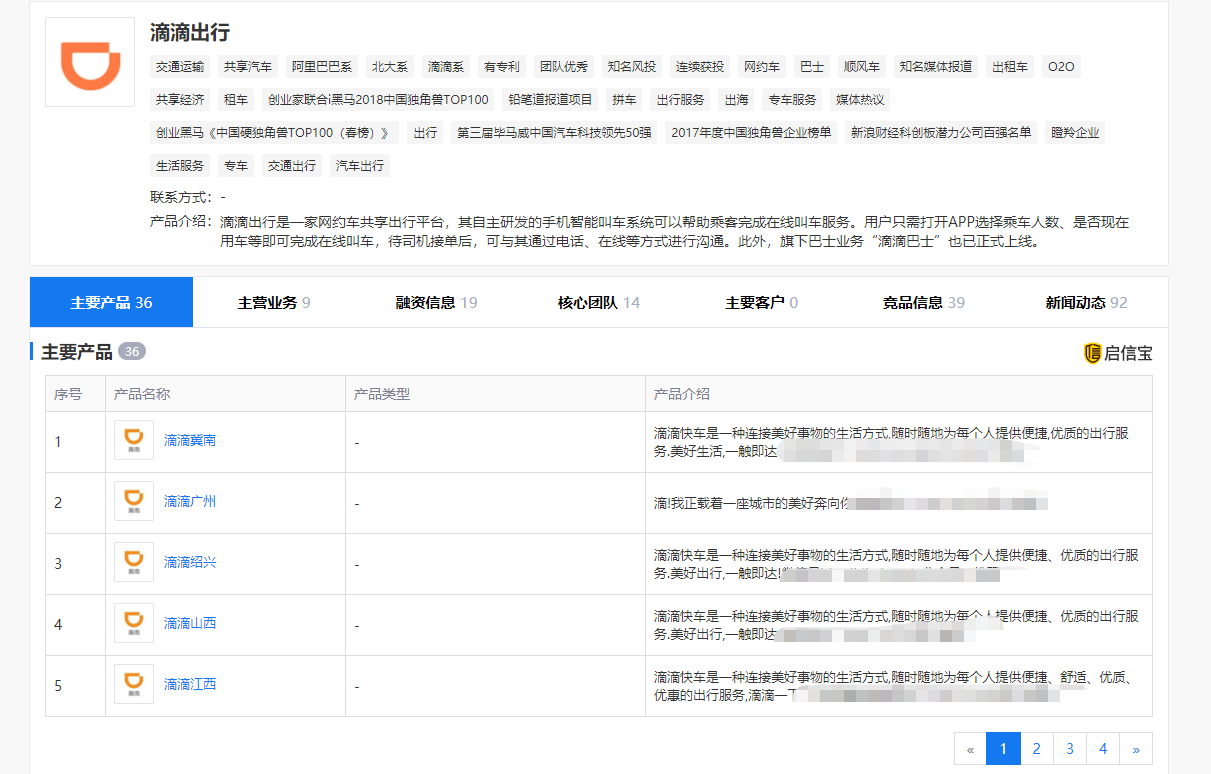Image resolution: width=1211 pixels, height=774 pixels.
Task: Open the 滴滴江西 product link
Action: [x=190, y=684]
